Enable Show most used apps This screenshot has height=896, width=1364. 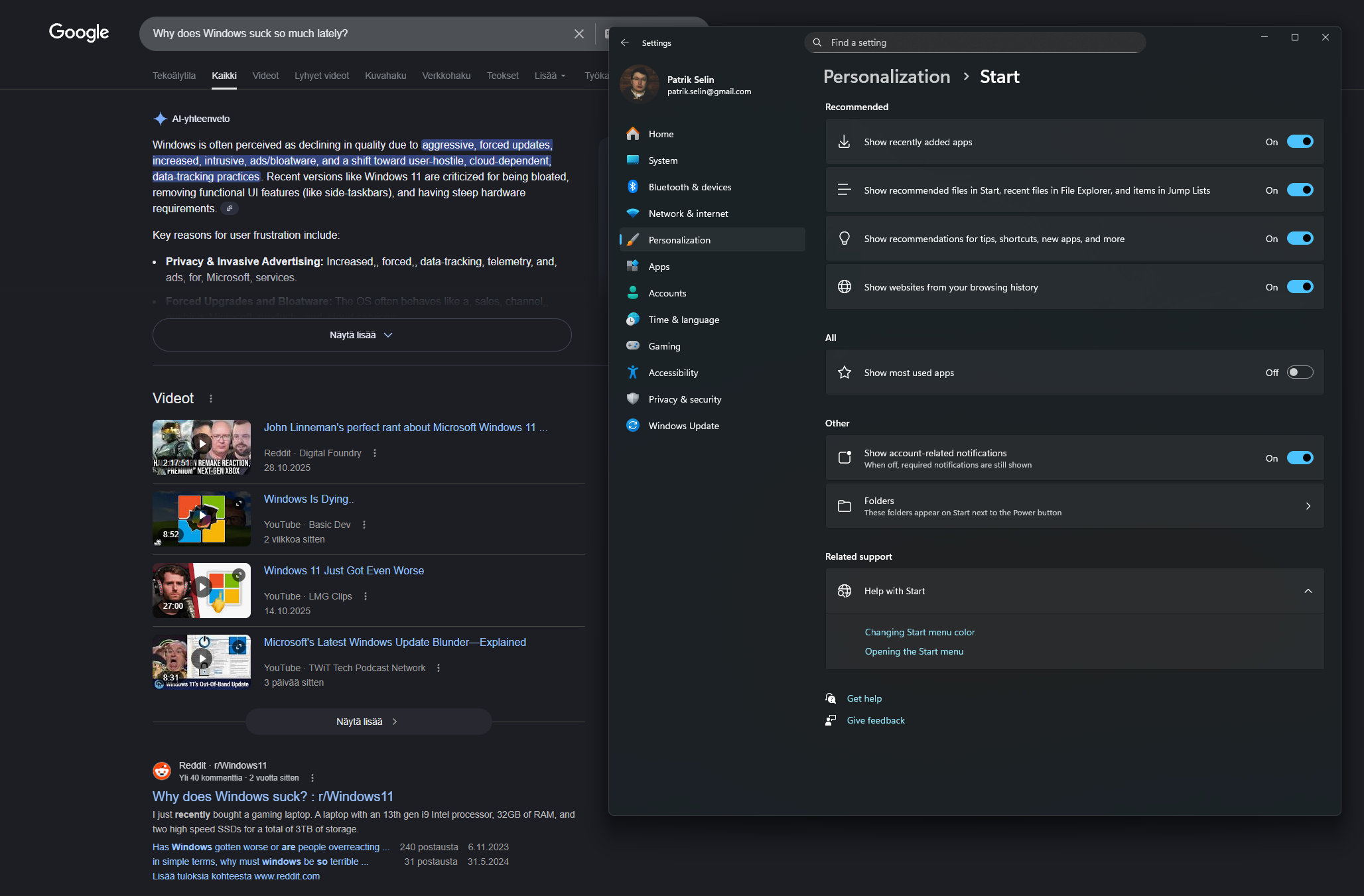click(1300, 373)
